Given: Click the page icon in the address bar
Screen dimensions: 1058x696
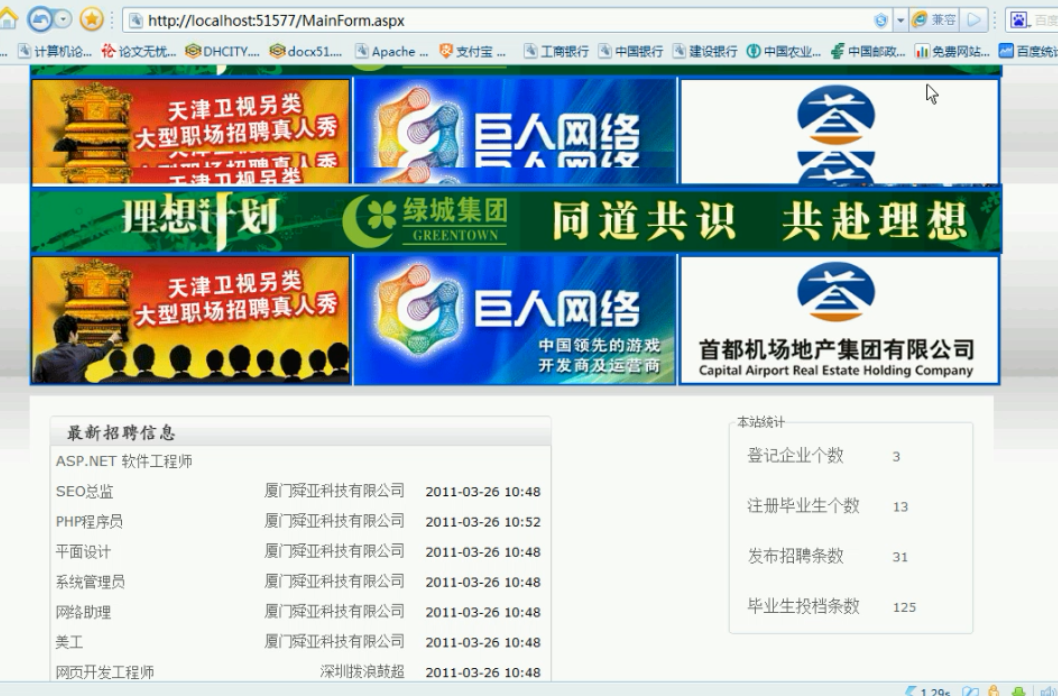Looking at the screenshot, I should pos(136,21).
